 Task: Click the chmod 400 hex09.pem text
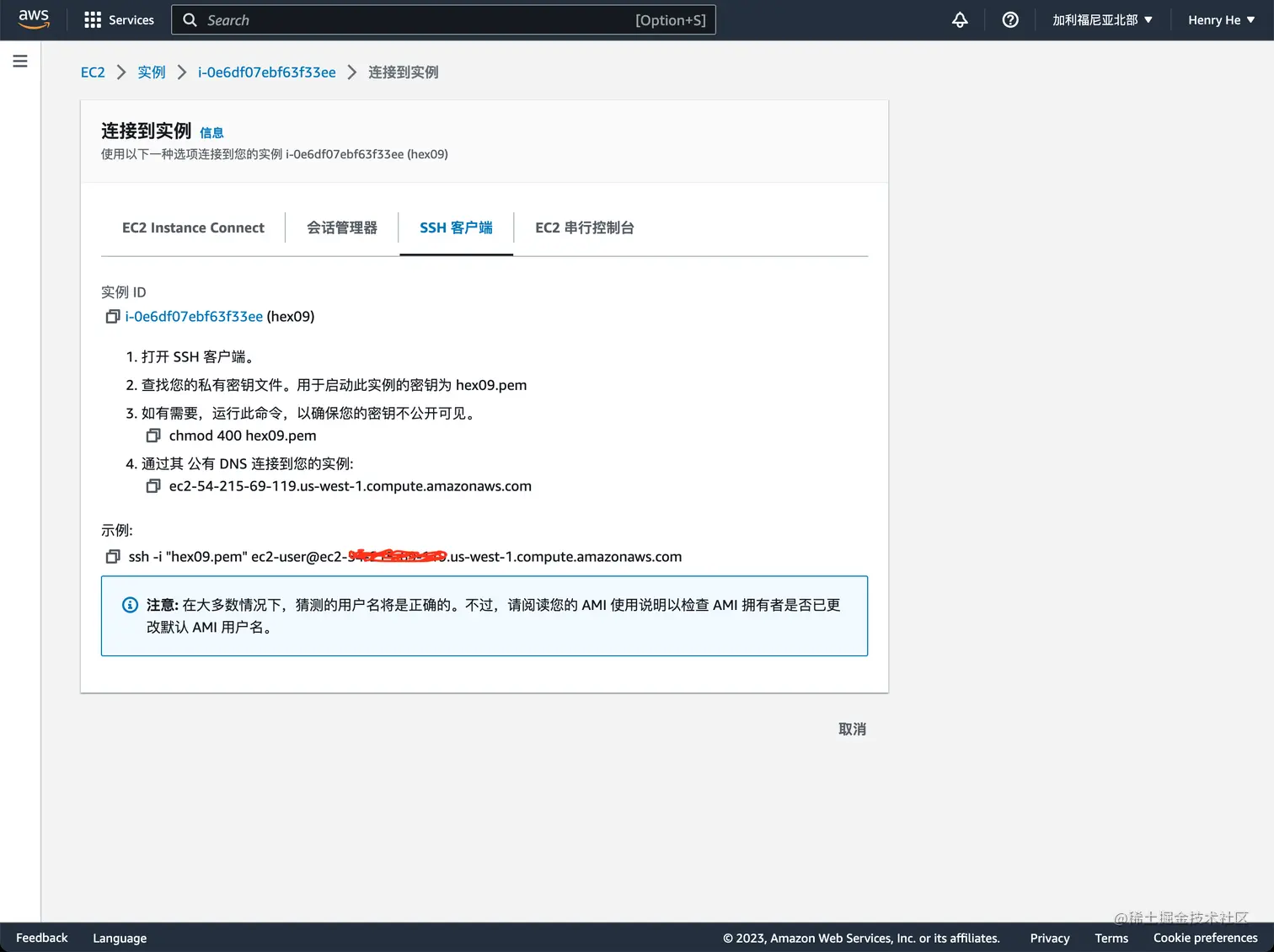point(243,436)
